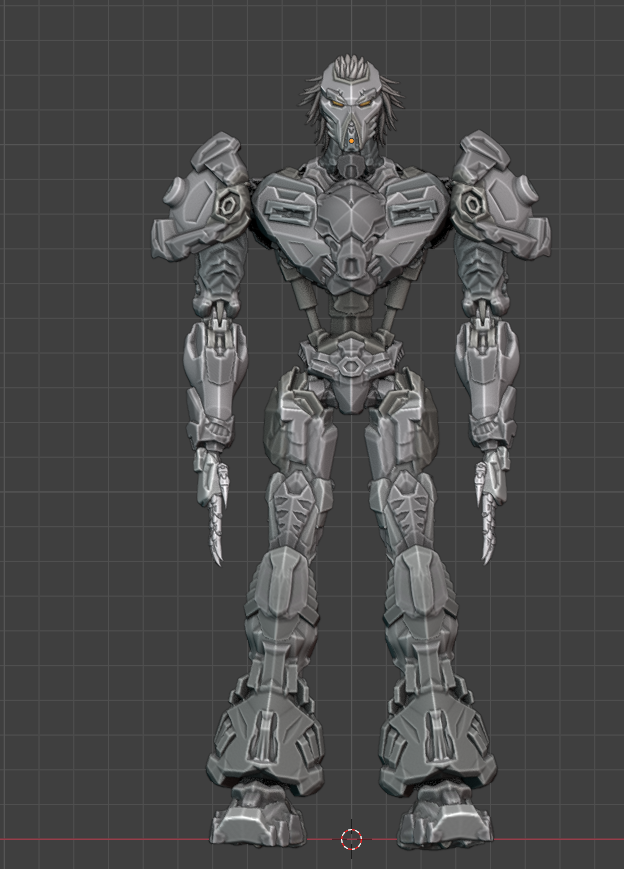Click the 3D cursor between the robot's feet

tap(351, 839)
